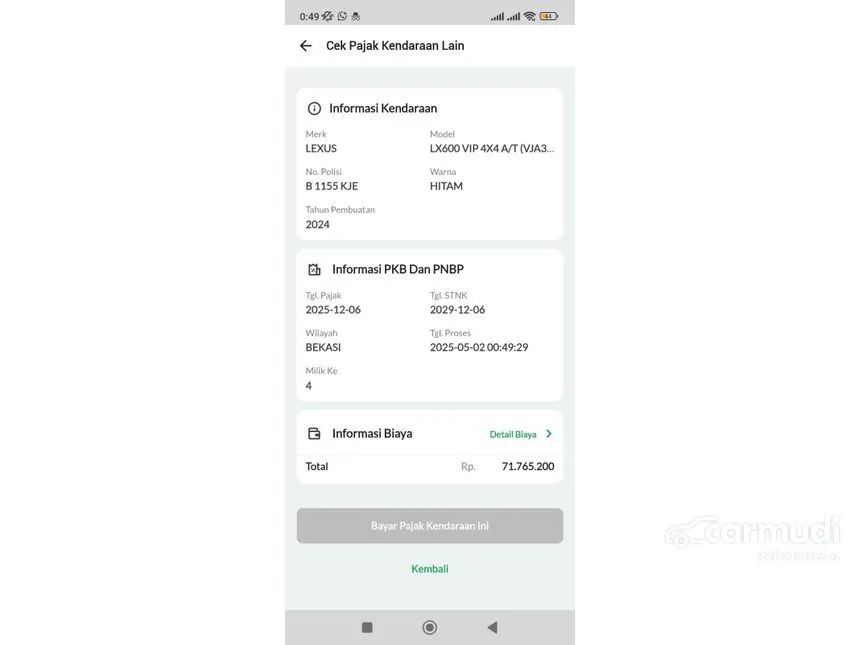Tap the WiFi status icon
This screenshot has width=860, height=645.
529,16
